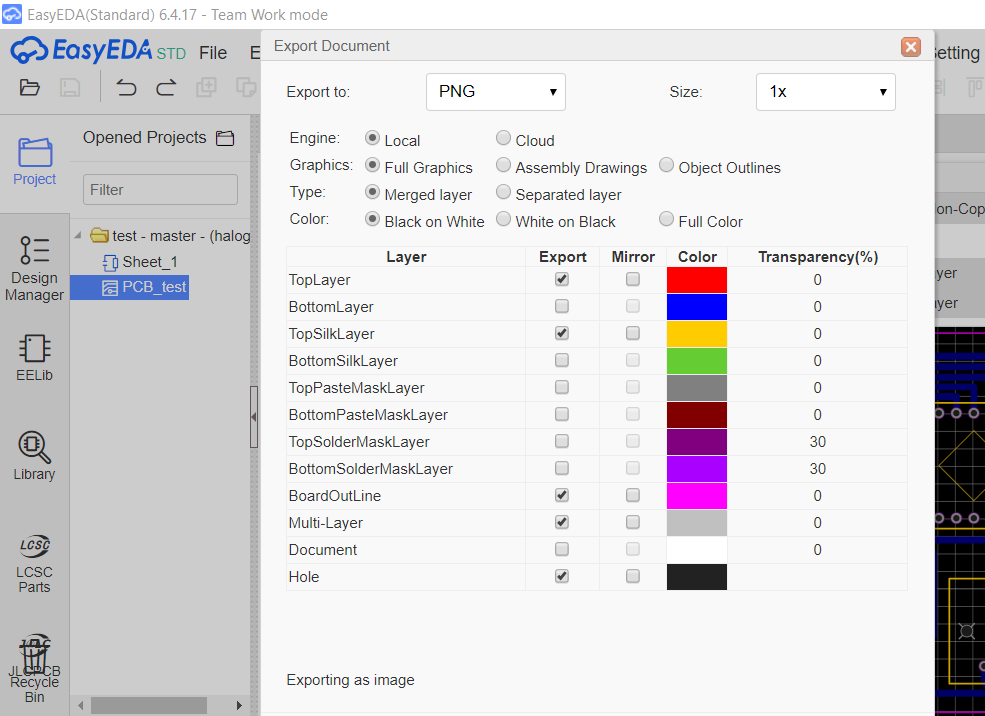Choose Object Outlines graphics option
The height and width of the screenshot is (716, 985).
pyautogui.click(x=667, y=165)
